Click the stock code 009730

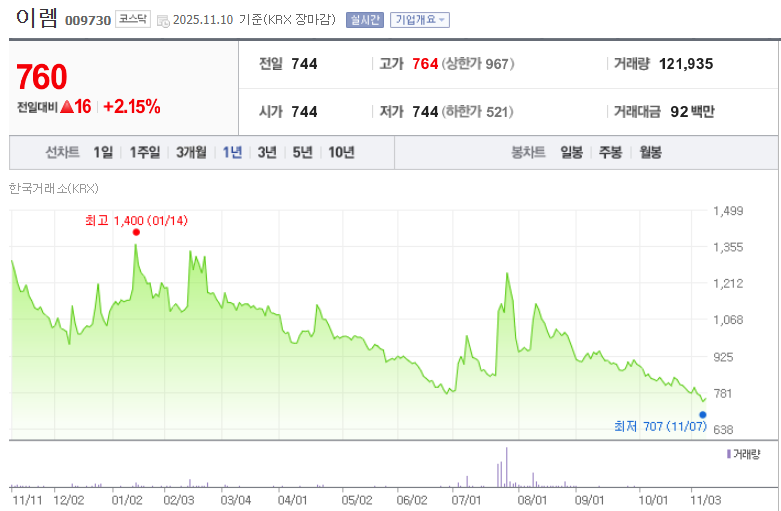(x=88, y=21)
